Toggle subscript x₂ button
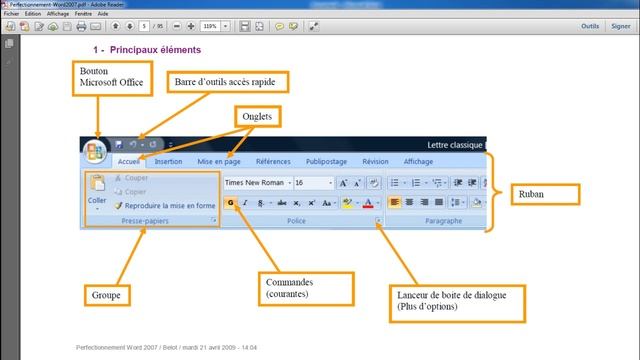 point(297,203)
